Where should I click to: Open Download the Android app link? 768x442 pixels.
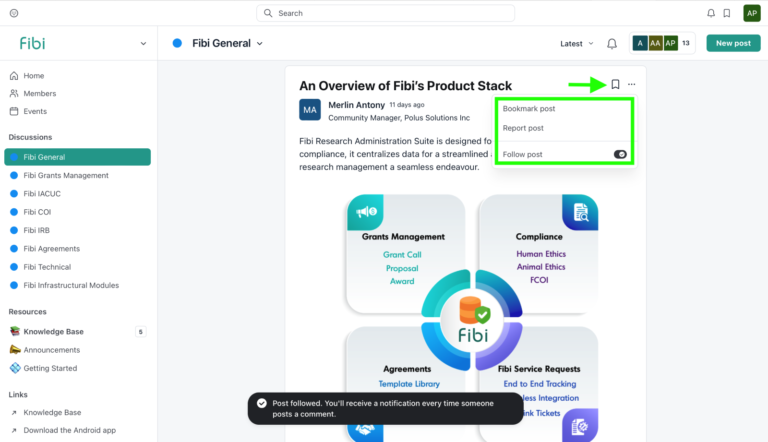tap(70, 430)
